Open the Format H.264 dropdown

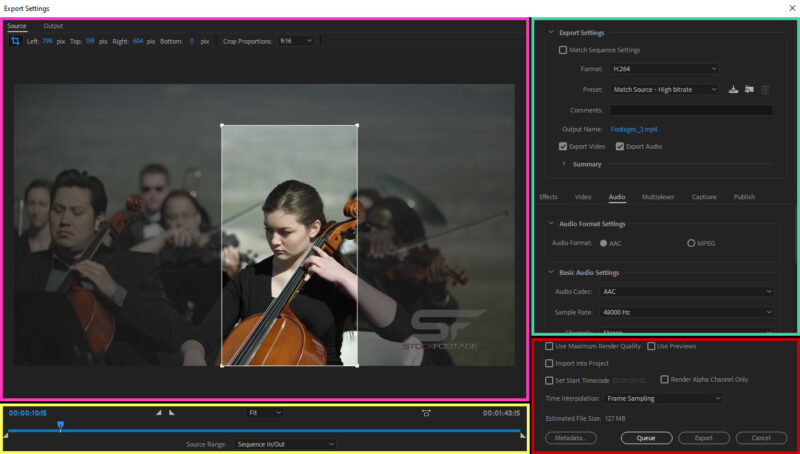[x=664, y=69]
